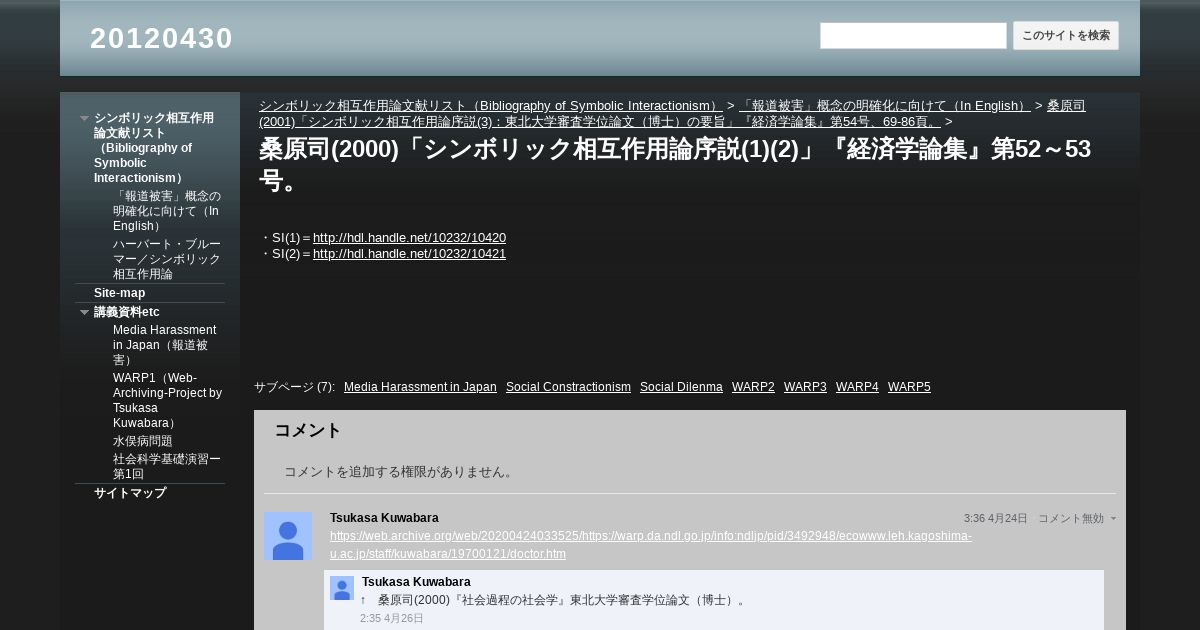Screen dimensions: 1200x630
Task: Open 講義資料etc sidebar page
Action: pyautogui.click(x=127, y=312)
